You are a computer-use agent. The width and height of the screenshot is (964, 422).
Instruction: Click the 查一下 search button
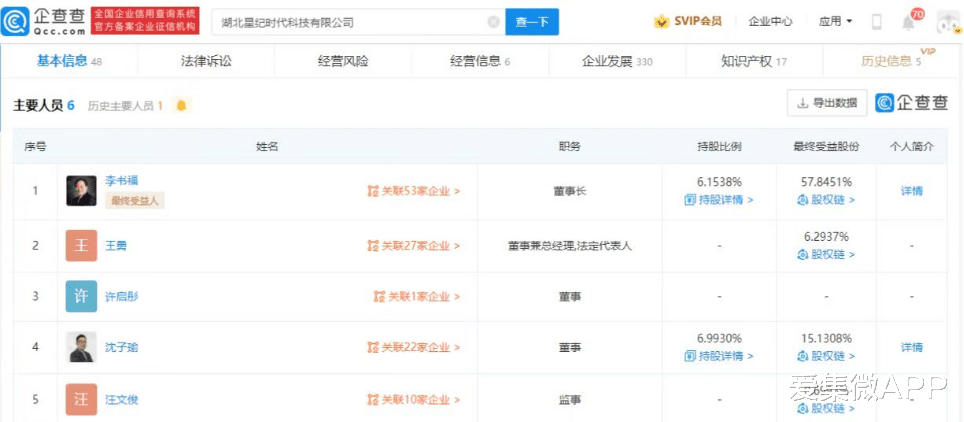point(532,22)
